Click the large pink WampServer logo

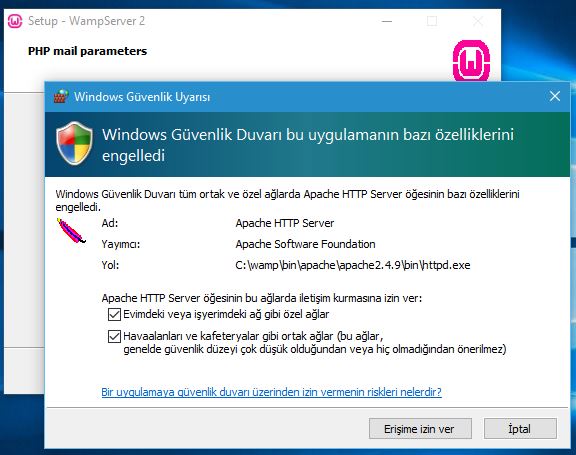(x=471, y=61)
